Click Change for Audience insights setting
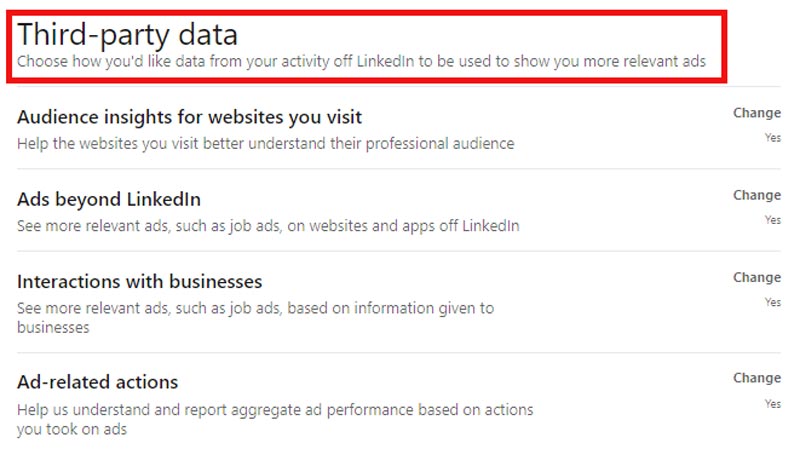 756,113
